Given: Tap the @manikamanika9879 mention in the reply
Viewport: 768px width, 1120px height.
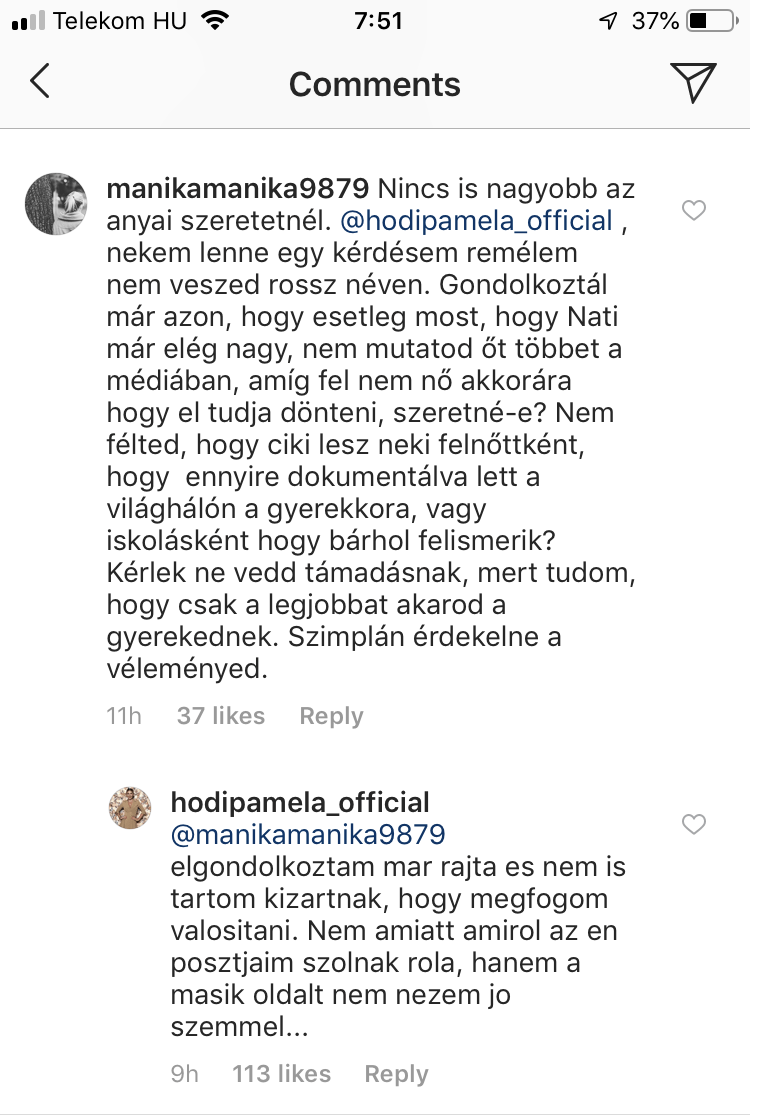Looking at the screenshot, I should tap(308, 834).
